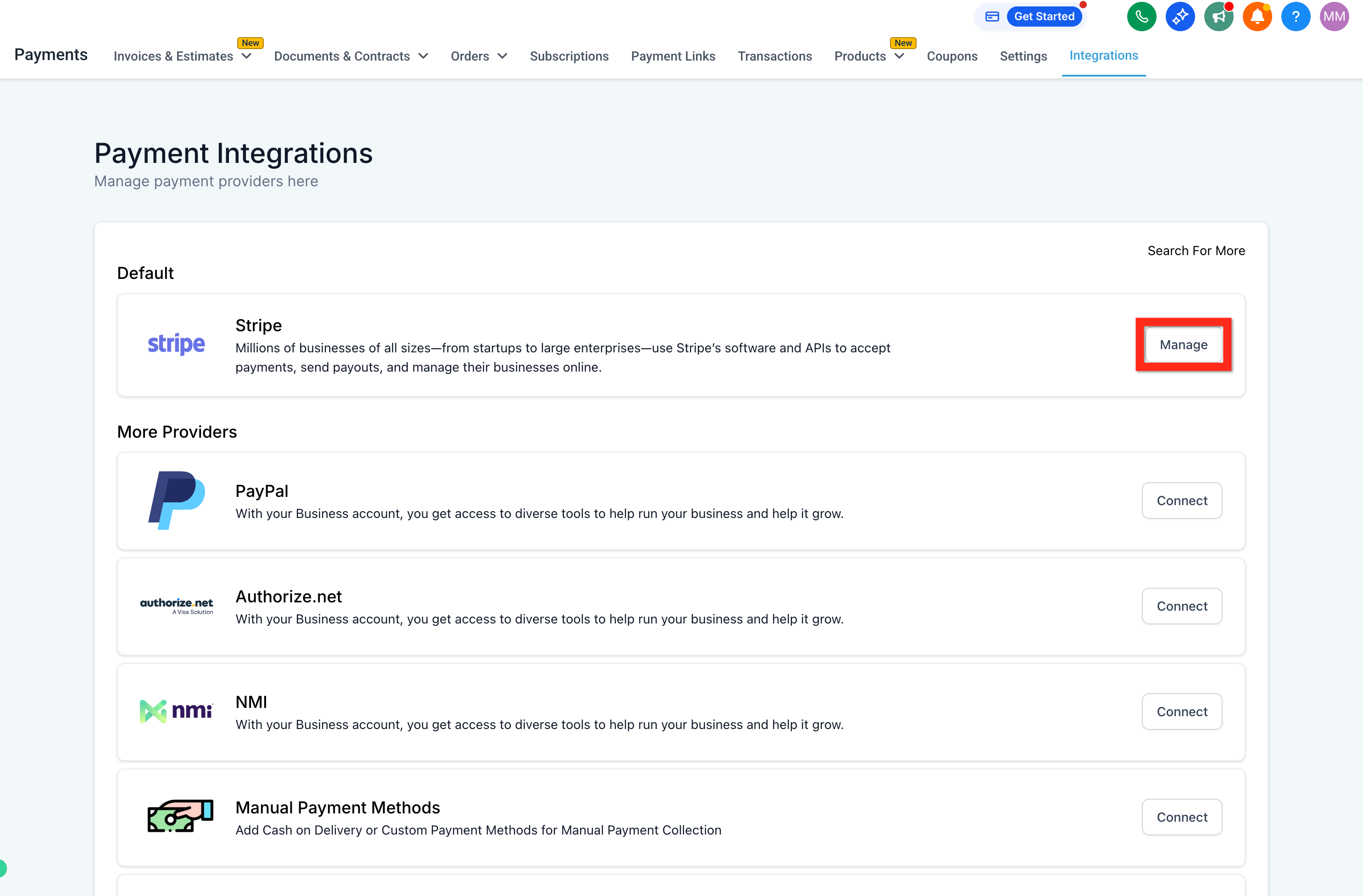Open the green phone dialer icon
Viewport: 1363px width, 896px height.
pyautogui.click(x=1141, y=17)
